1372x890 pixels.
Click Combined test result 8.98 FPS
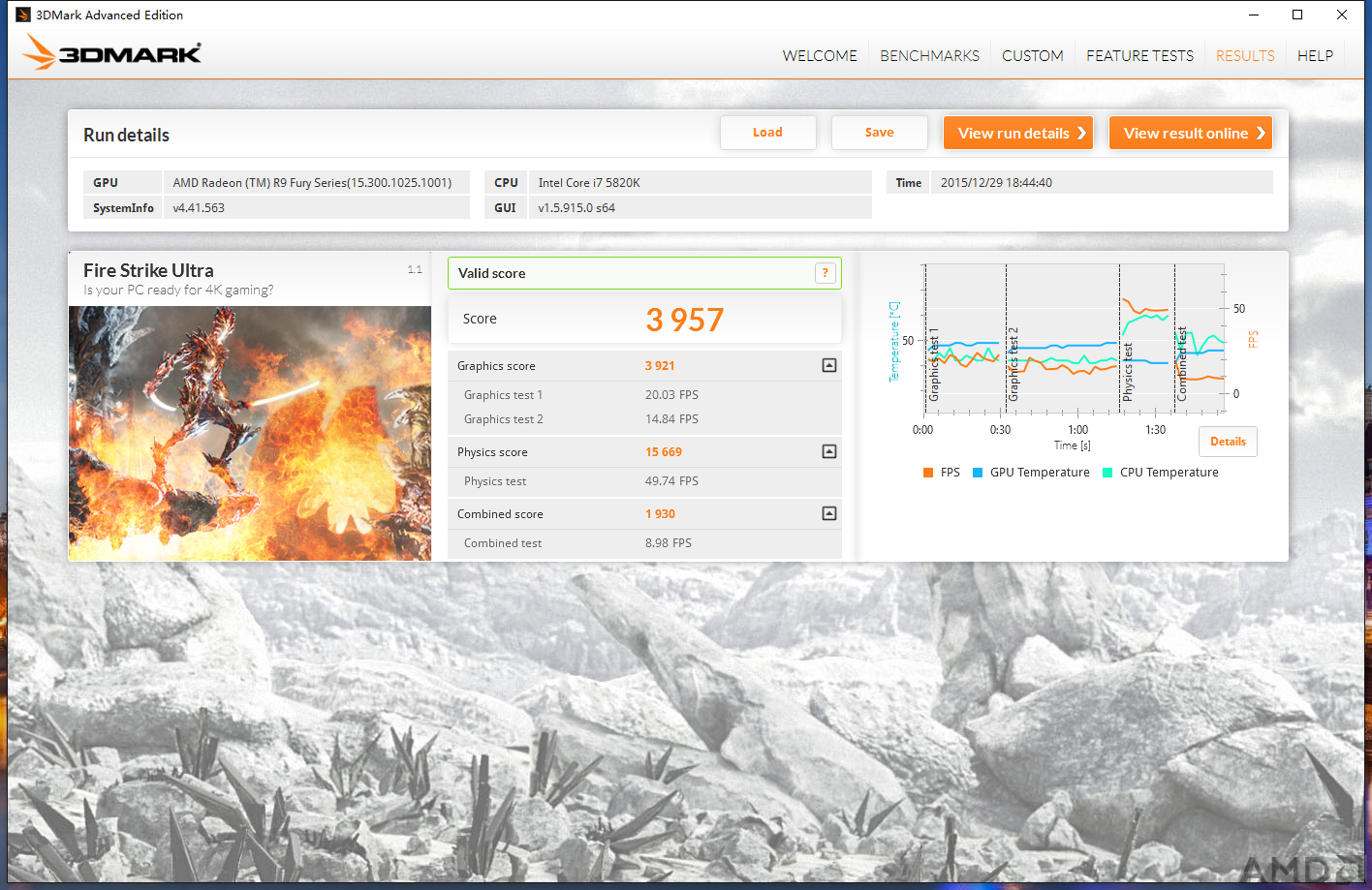tap(669, 542)
